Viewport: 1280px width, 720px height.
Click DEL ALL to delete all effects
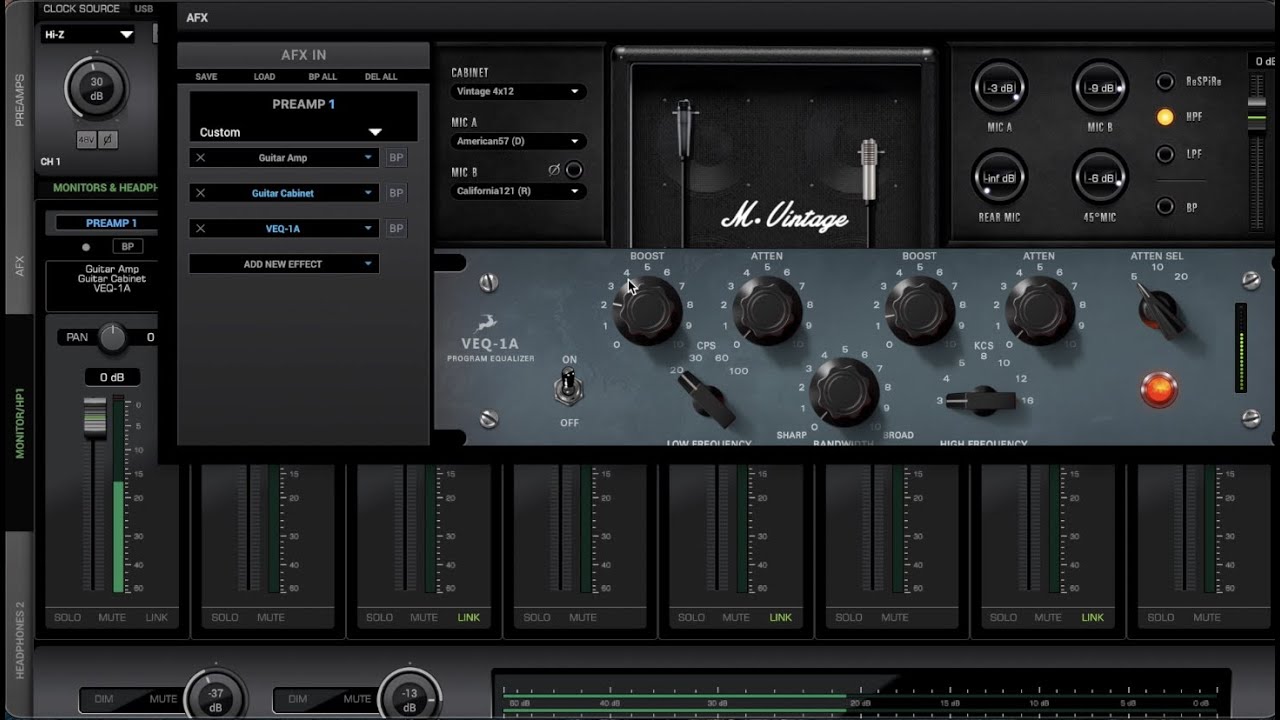coord(381,77)
